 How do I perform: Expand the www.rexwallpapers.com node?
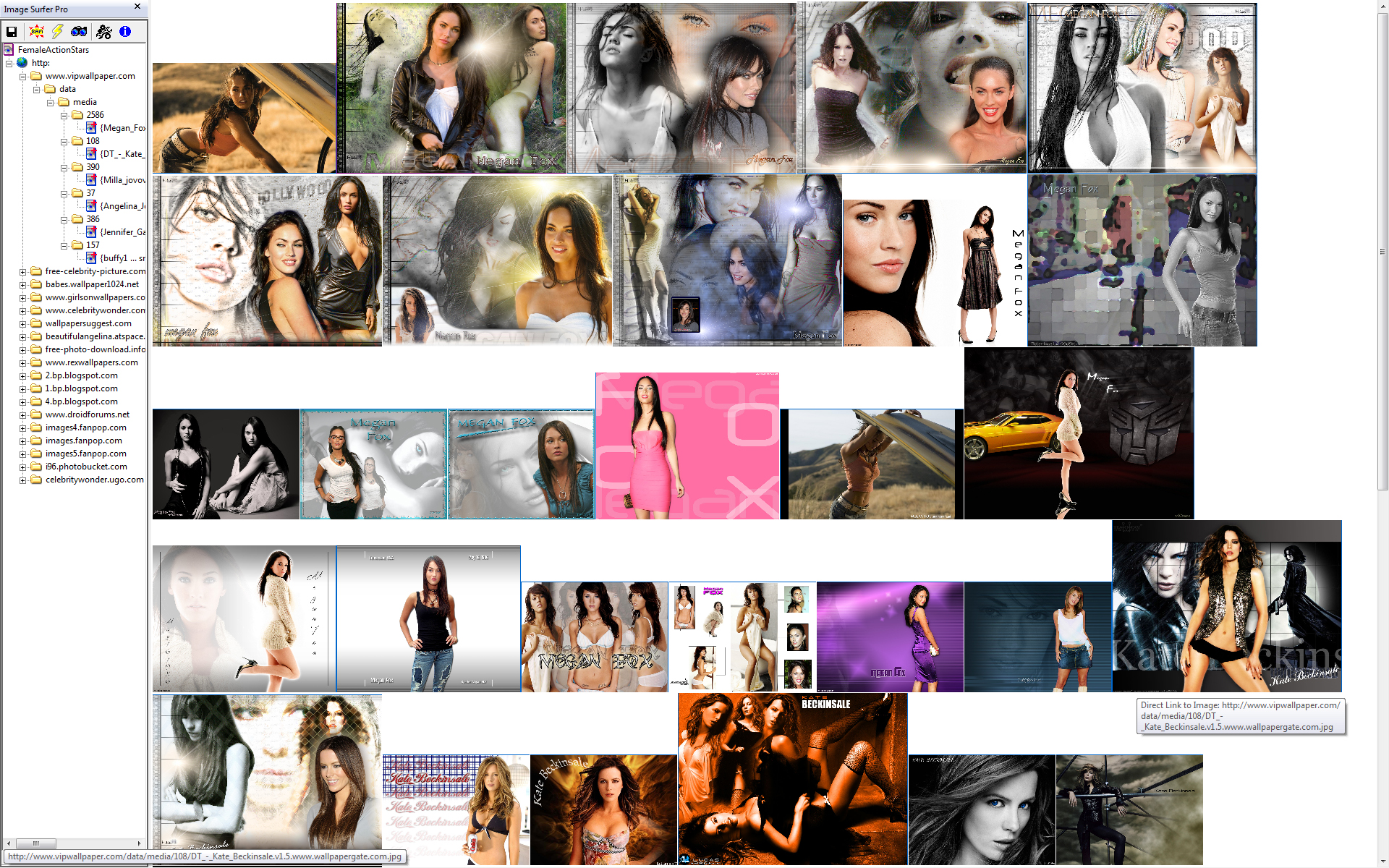point(22,362)
